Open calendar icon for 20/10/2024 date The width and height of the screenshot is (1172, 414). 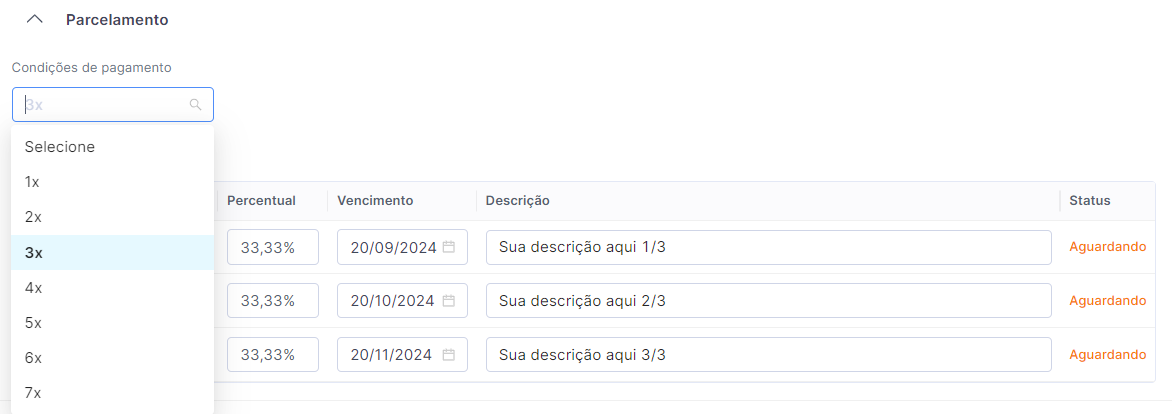[x=449, y=300]
